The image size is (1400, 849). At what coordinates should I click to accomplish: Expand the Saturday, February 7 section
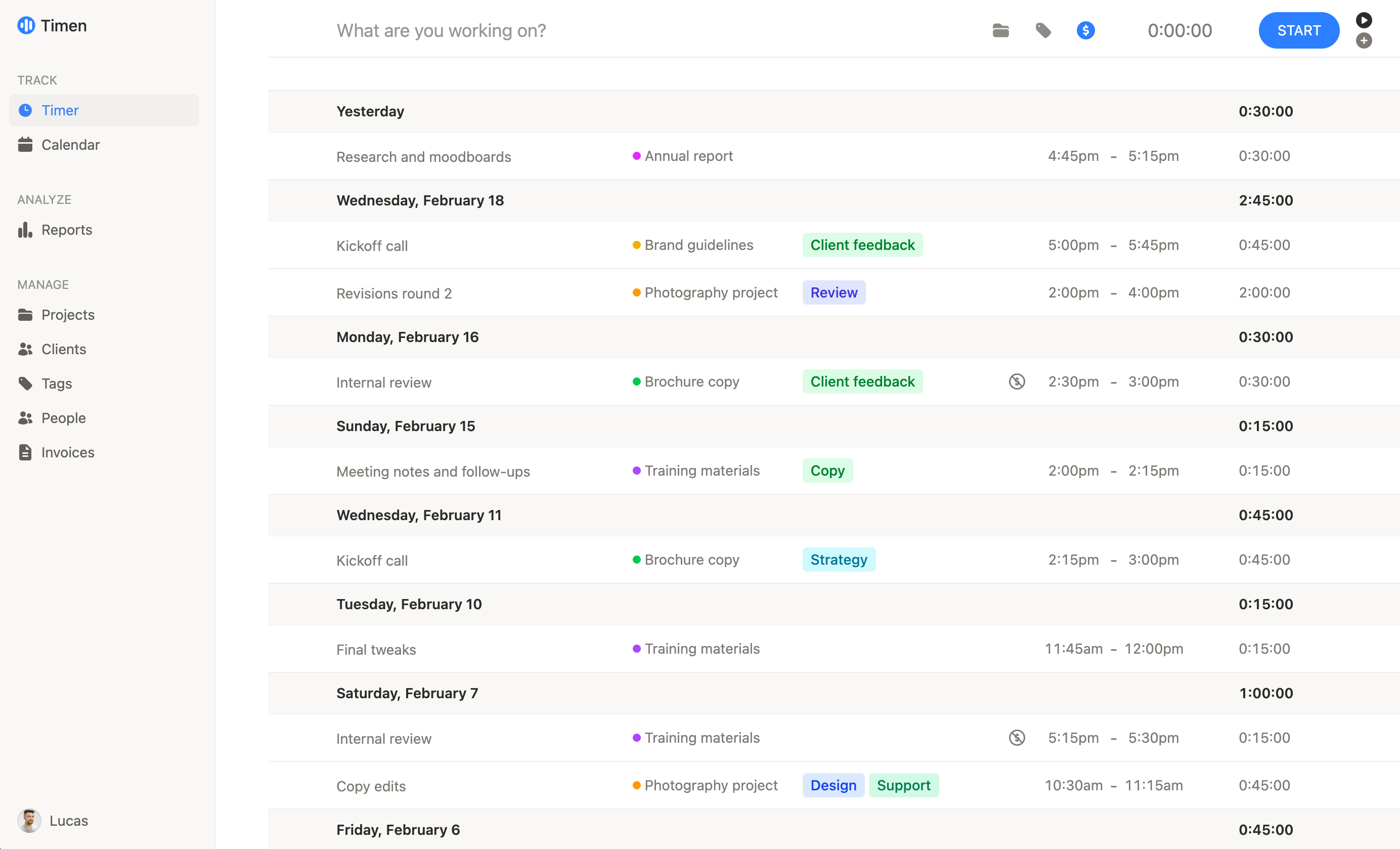tap(407, 693)
